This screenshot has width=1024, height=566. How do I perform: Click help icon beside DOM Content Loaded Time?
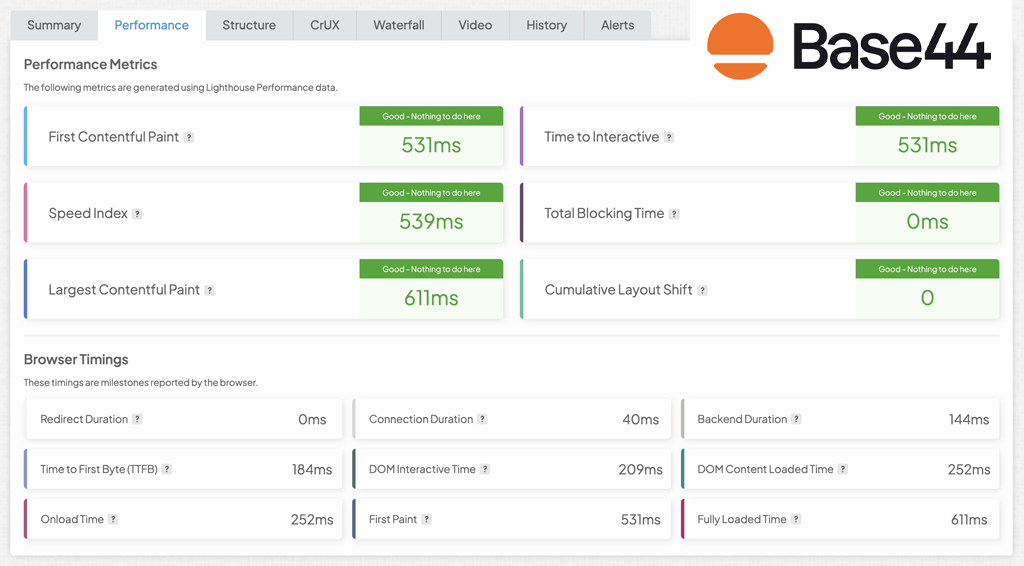click(842, 469)
